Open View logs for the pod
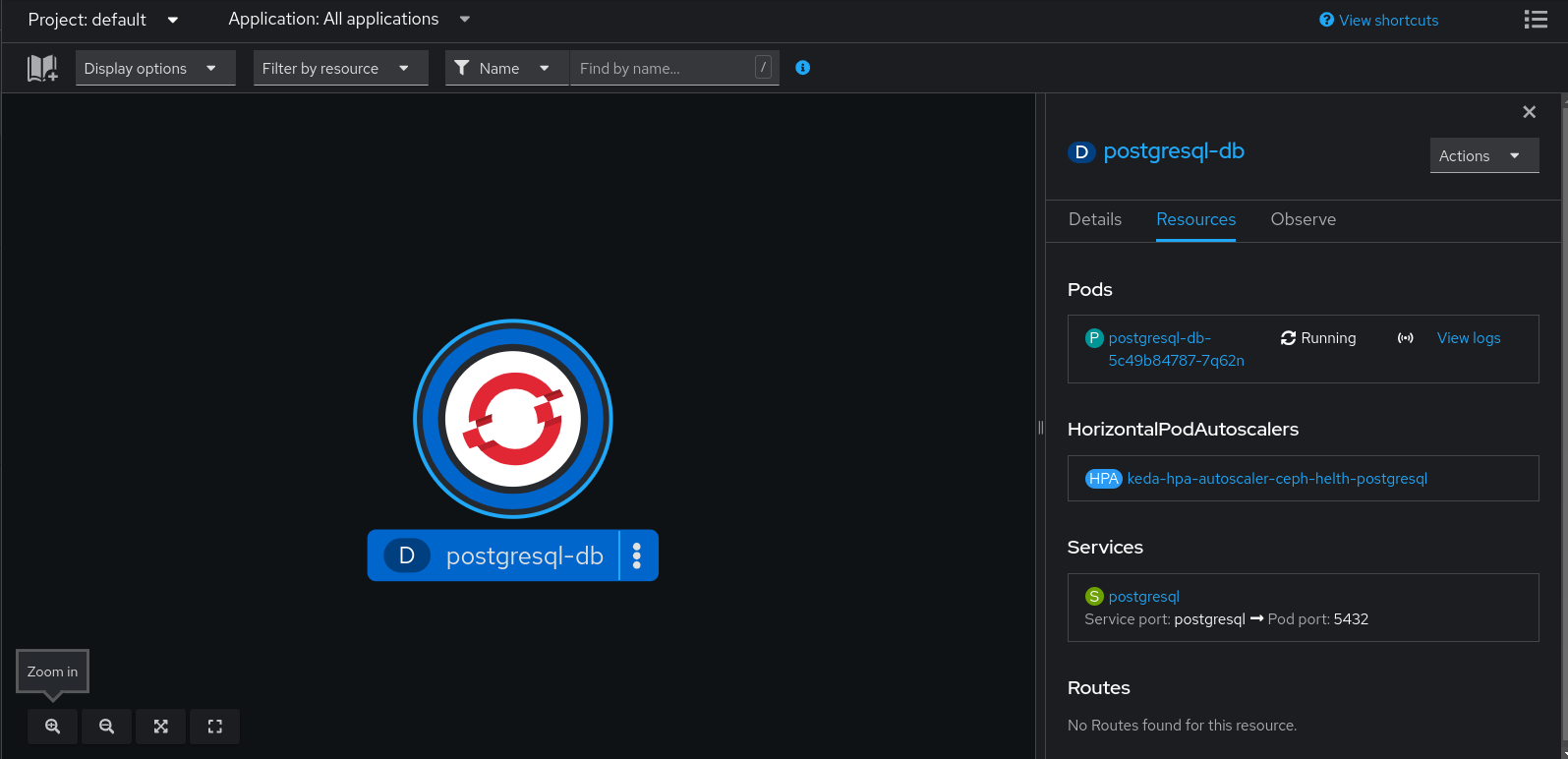The width and height of the screenshot is (1568, 759). tap(1469, 338)
